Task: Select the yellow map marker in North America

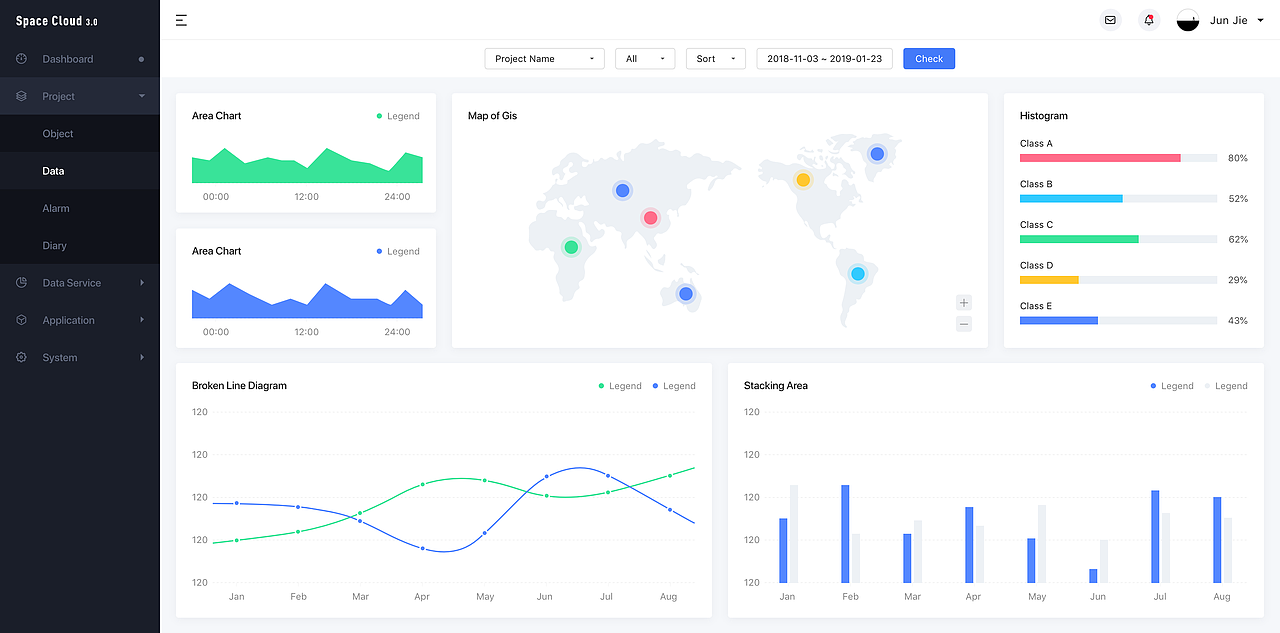Action: [802, 180]
